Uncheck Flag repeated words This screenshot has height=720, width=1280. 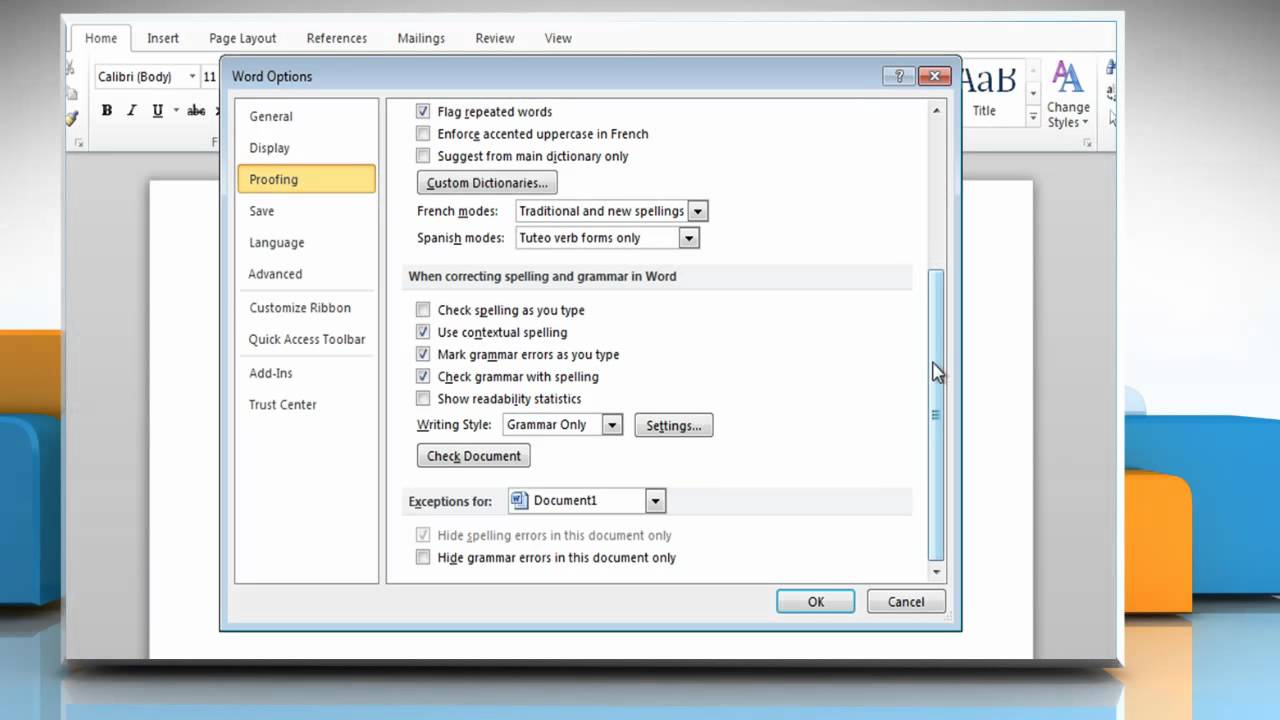(x=423, y=112)
